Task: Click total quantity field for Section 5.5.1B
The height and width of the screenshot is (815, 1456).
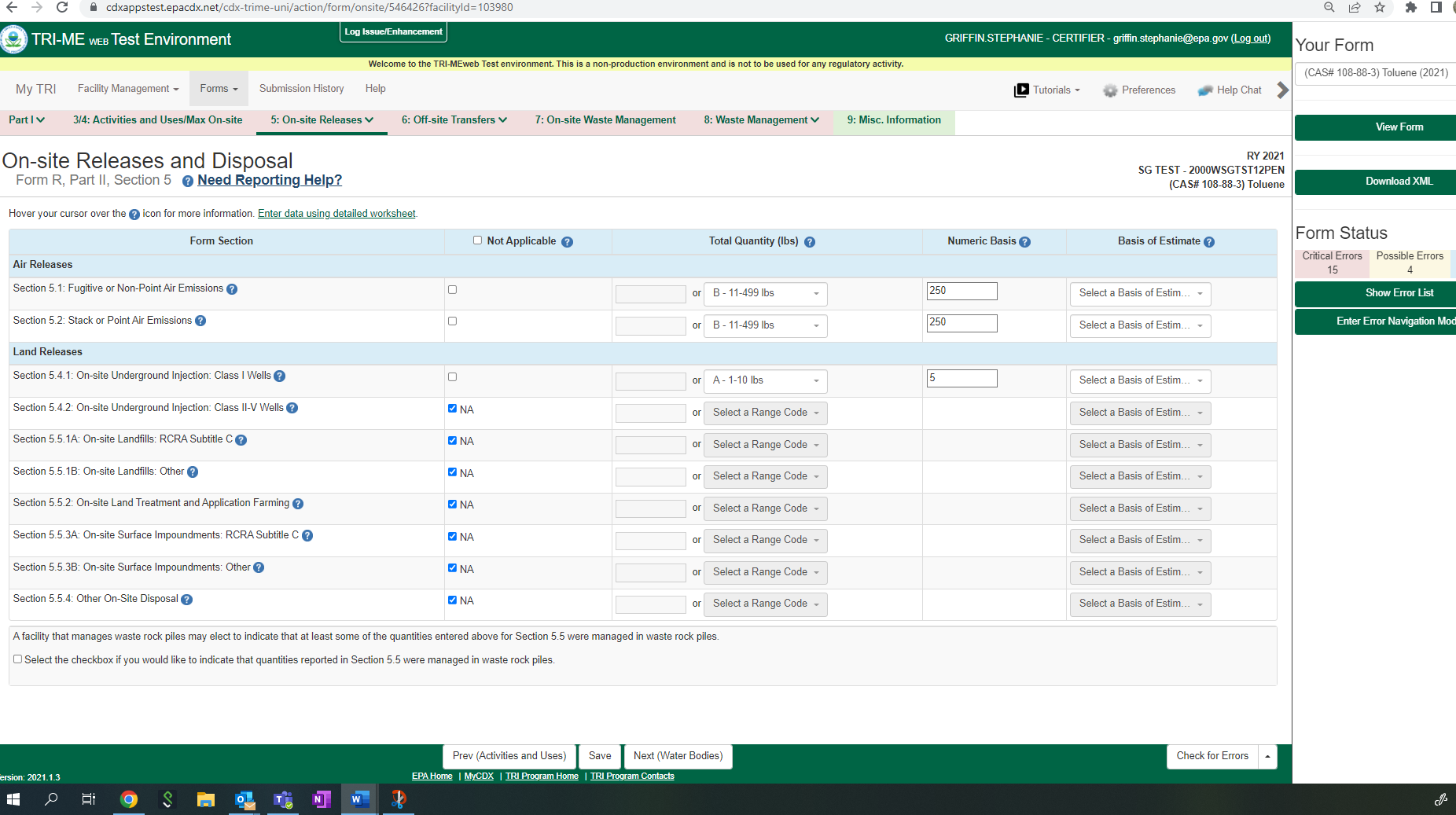Action: tap(650, 477)
